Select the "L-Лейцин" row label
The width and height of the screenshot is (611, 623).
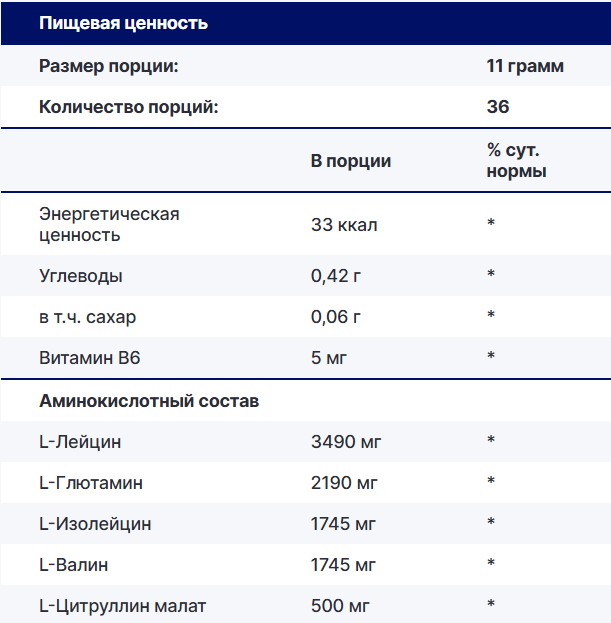(x=80, y=441)
